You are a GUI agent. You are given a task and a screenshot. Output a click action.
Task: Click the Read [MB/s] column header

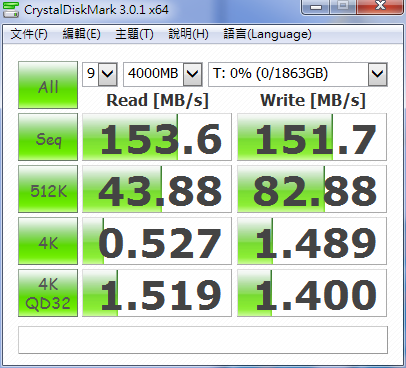(x=157, y=100)
